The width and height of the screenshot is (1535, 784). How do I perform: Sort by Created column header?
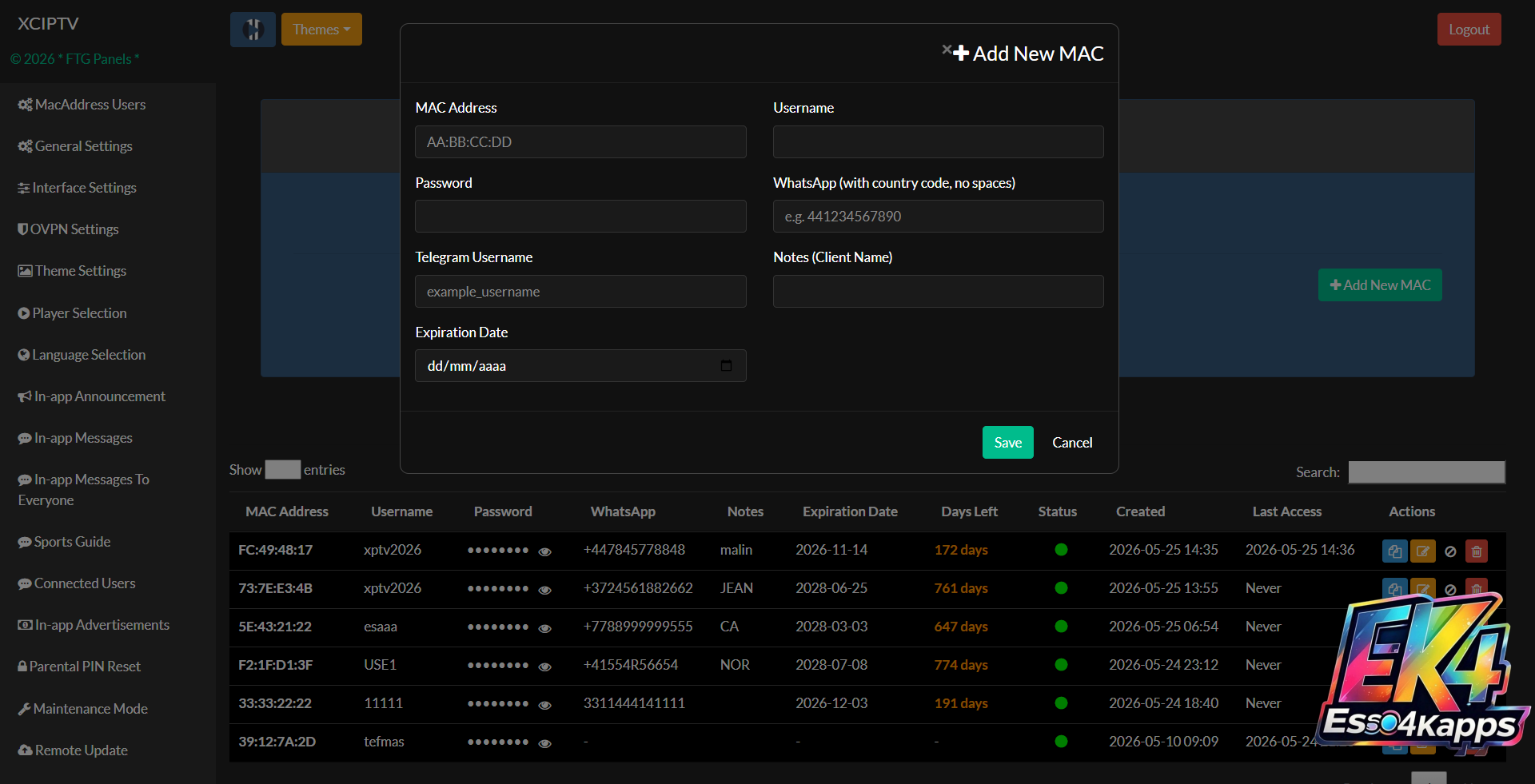pyautogui.click(x=1140, y=511)
